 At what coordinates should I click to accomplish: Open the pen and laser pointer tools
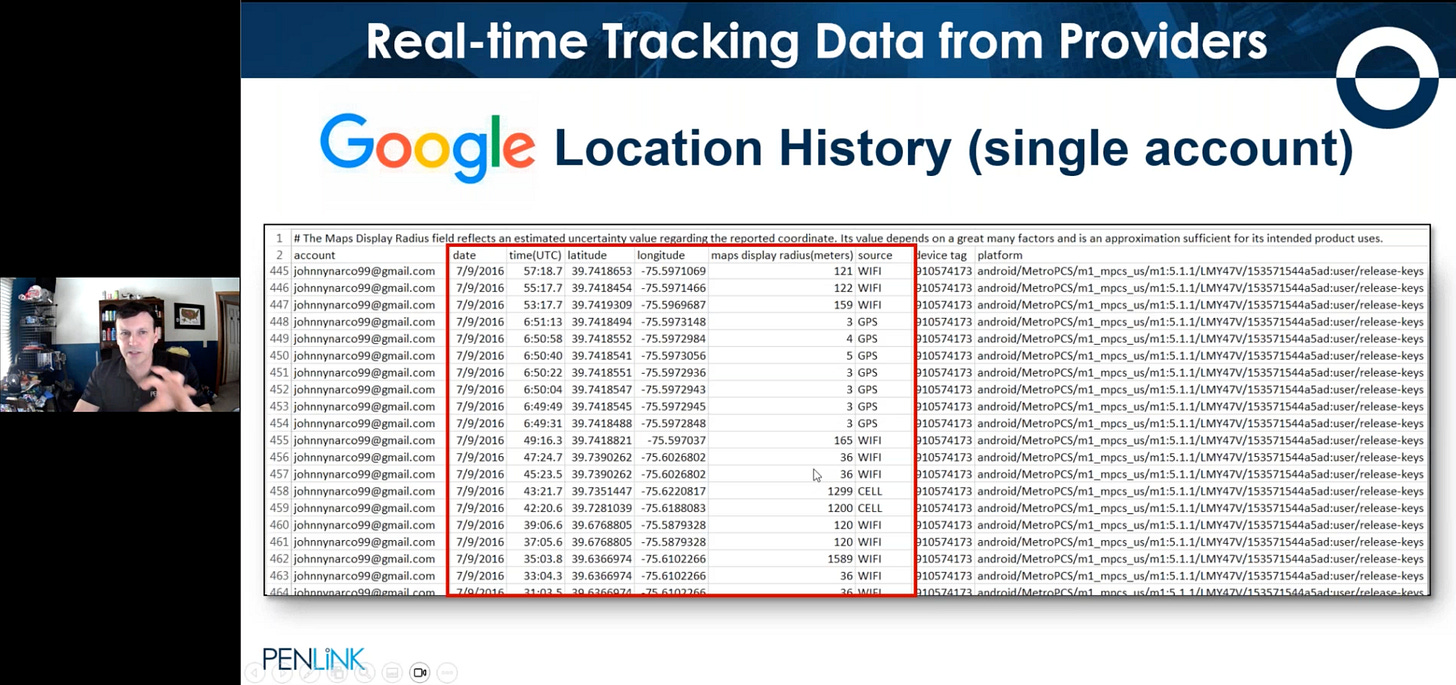pos(310,673)
